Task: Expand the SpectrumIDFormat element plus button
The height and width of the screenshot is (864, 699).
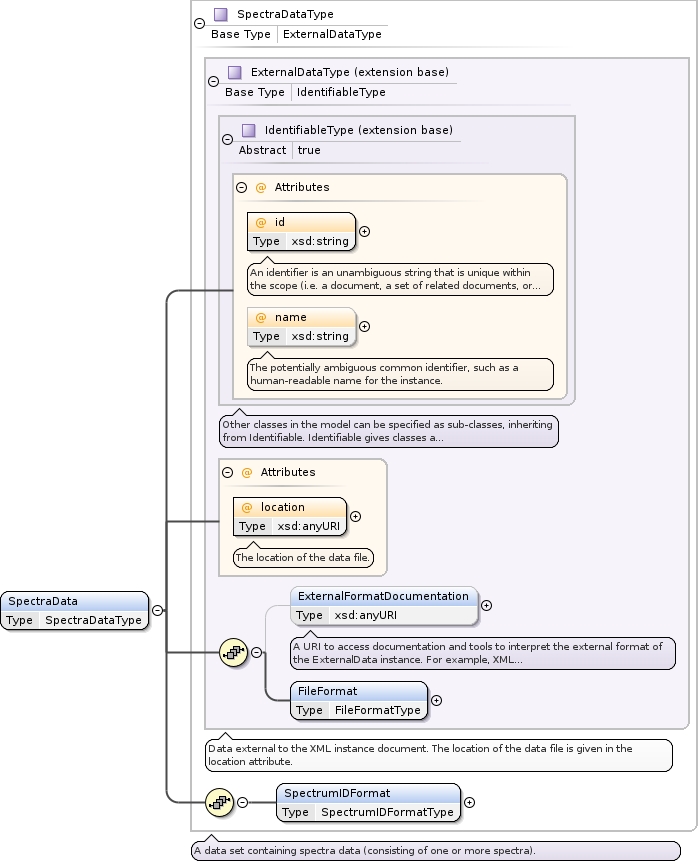Action: (469, 802)
